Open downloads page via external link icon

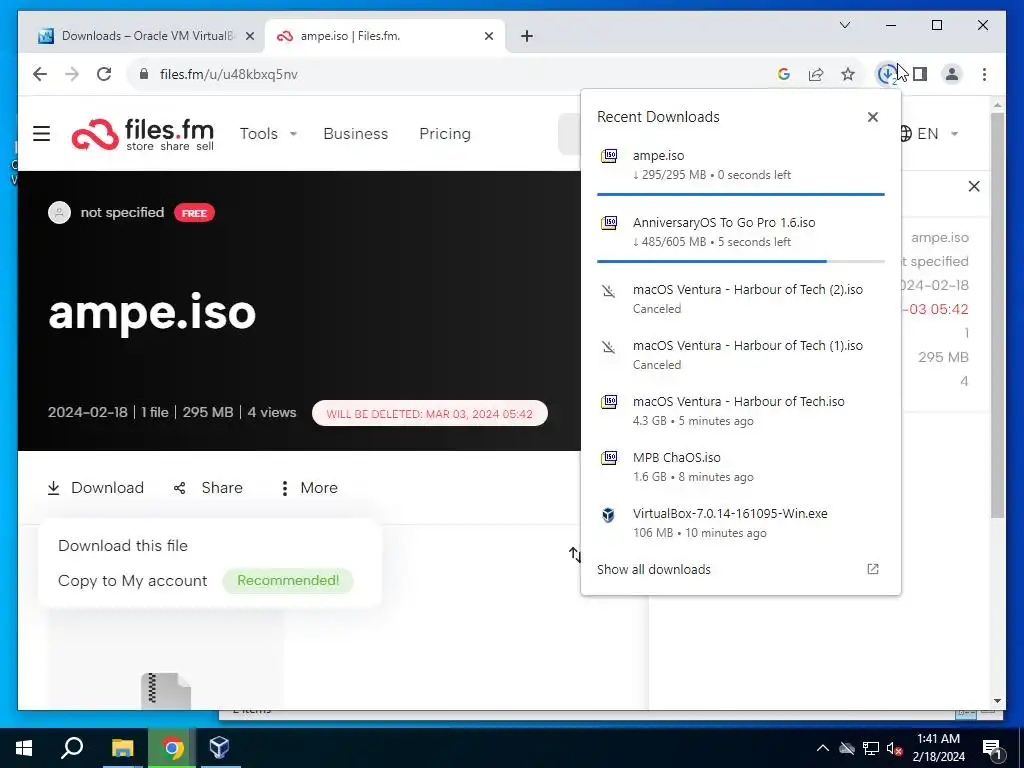872,569
